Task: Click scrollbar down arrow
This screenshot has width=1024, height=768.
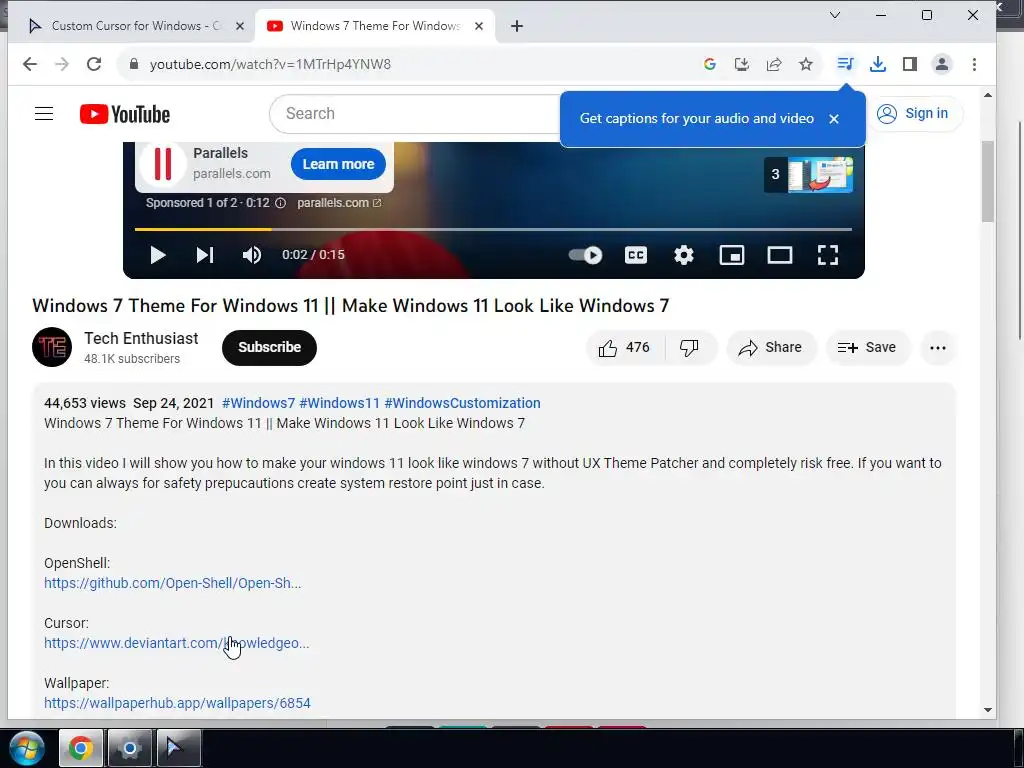Action: click(x=987, y=710)
